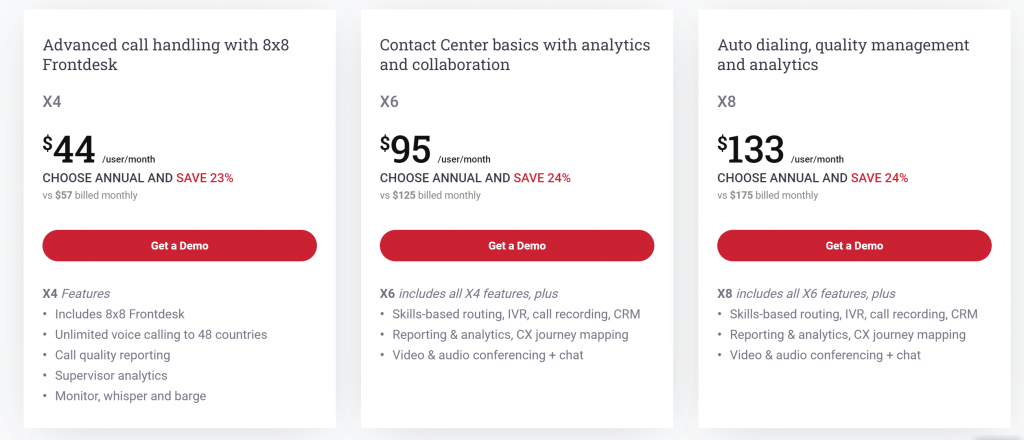Screen dimensions: 1024x440
Task: Select the $95 per user price
Action: pos(407,150)
